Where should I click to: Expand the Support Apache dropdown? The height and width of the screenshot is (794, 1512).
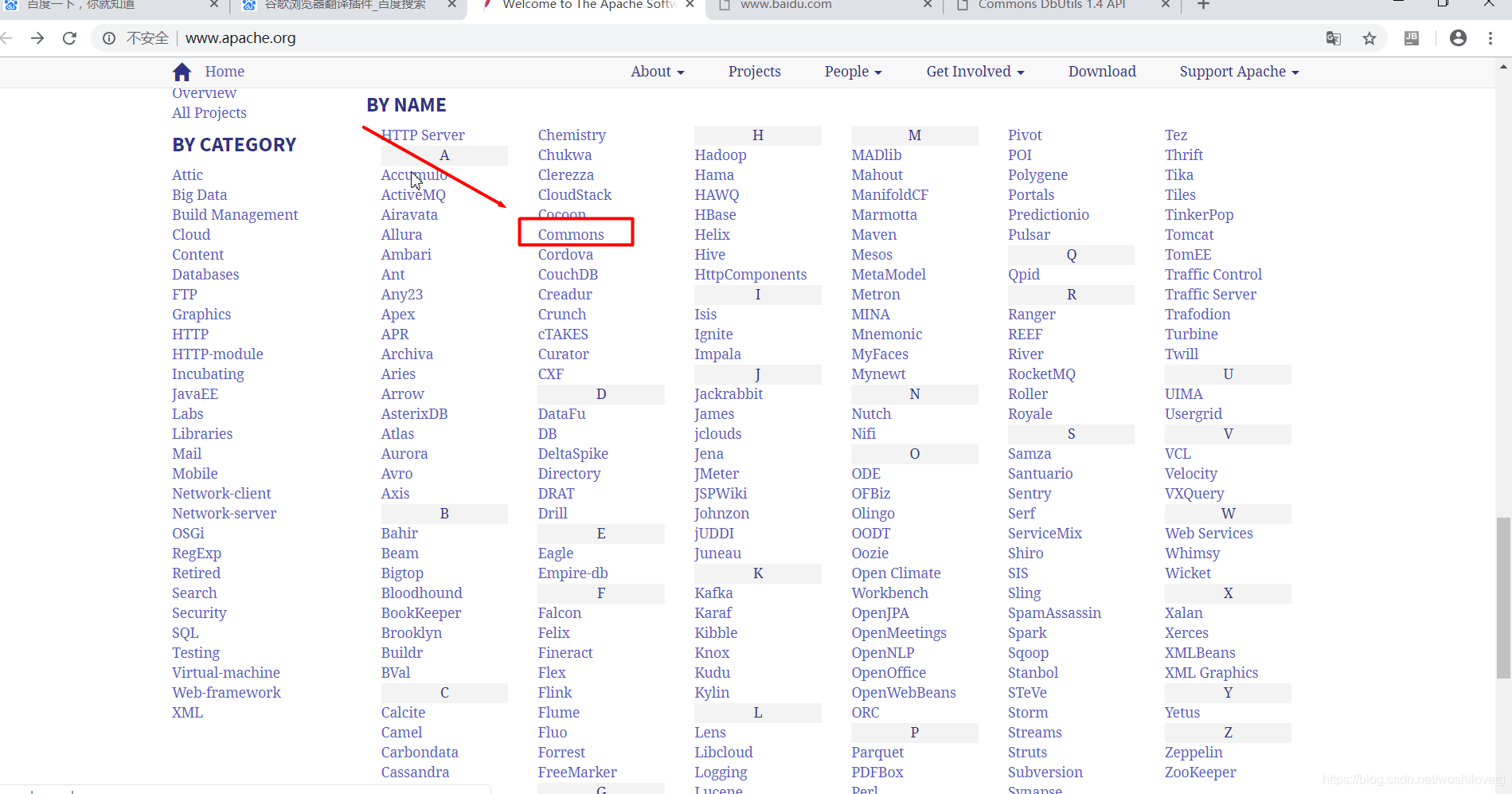pyautogui.click(x=1240, y=72)
